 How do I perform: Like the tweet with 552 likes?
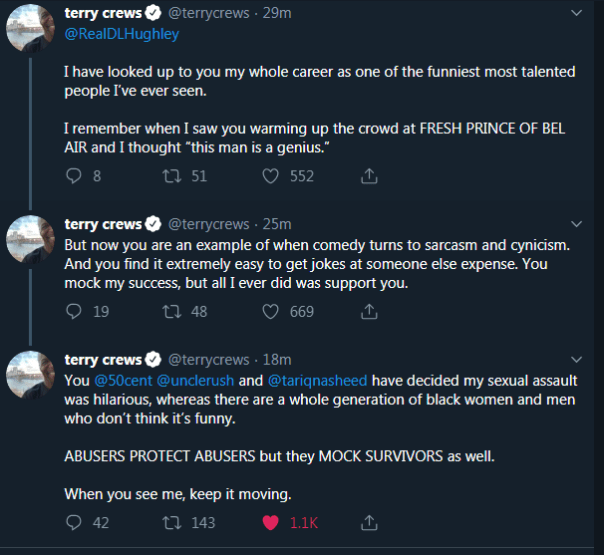[270, 176]
